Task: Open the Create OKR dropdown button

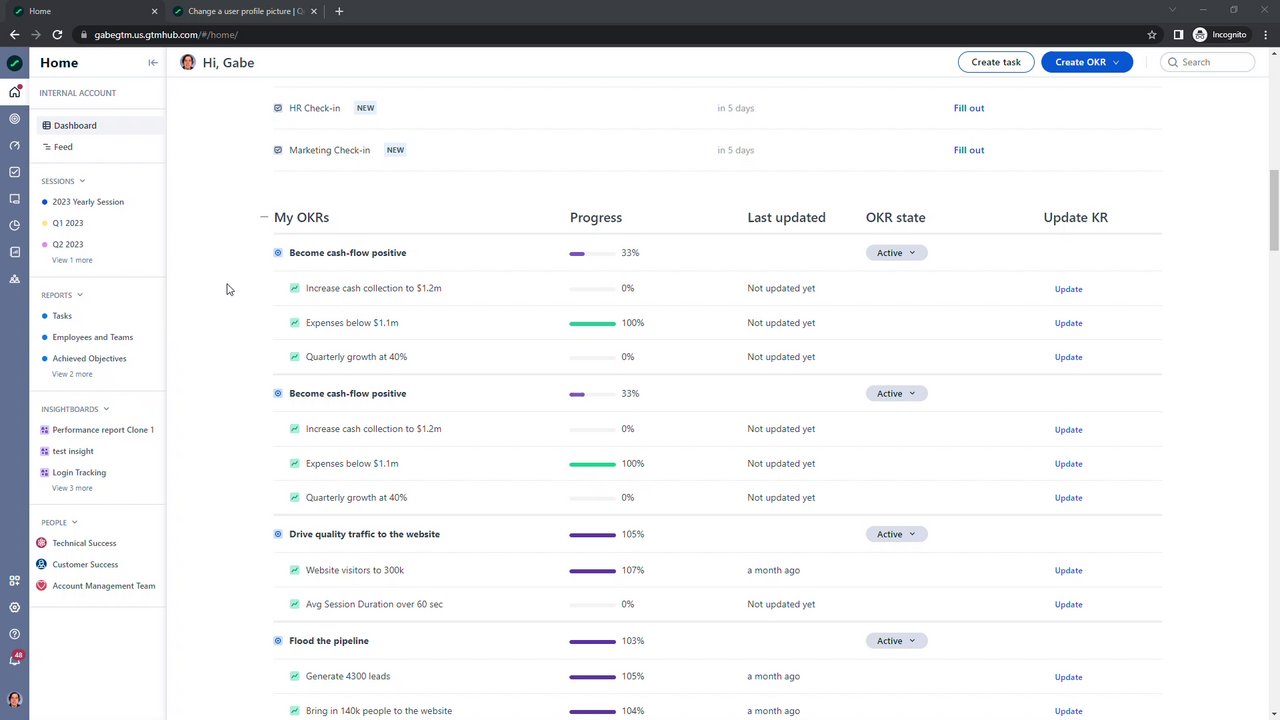Action: pos(1087,62)
